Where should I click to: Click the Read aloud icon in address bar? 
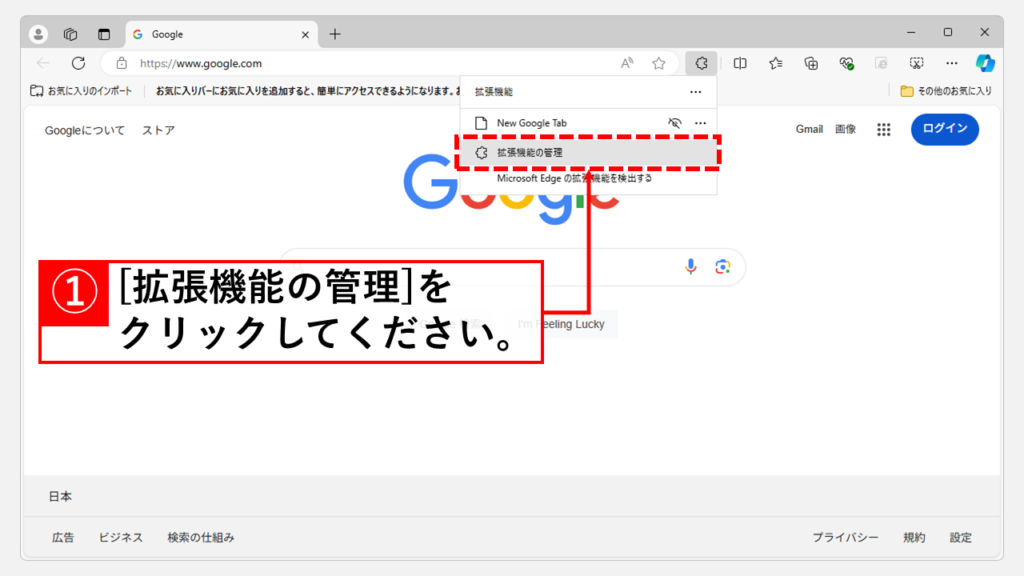627,63
